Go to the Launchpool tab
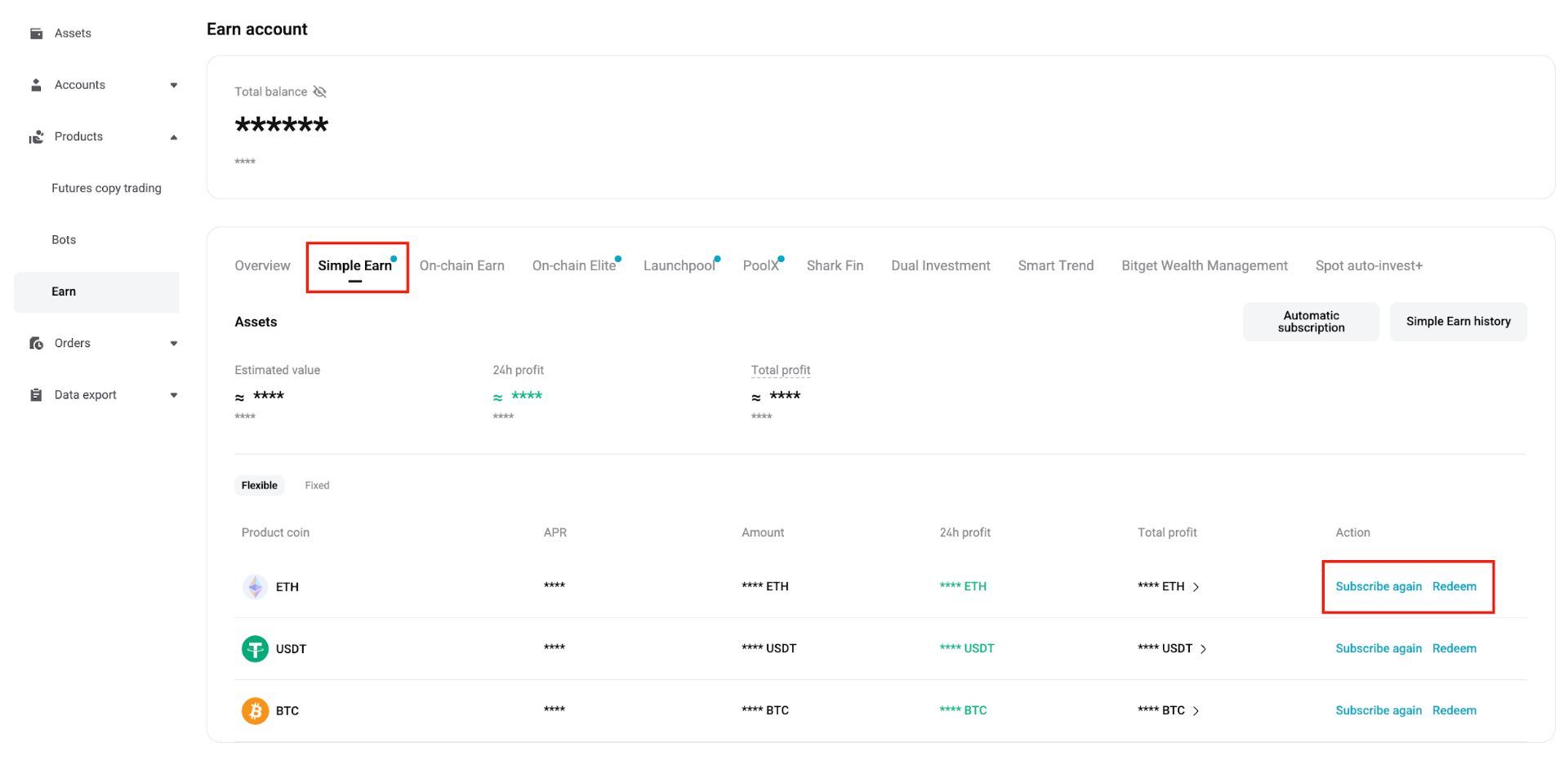This screenshot has height=761, width=1568. 679,265
